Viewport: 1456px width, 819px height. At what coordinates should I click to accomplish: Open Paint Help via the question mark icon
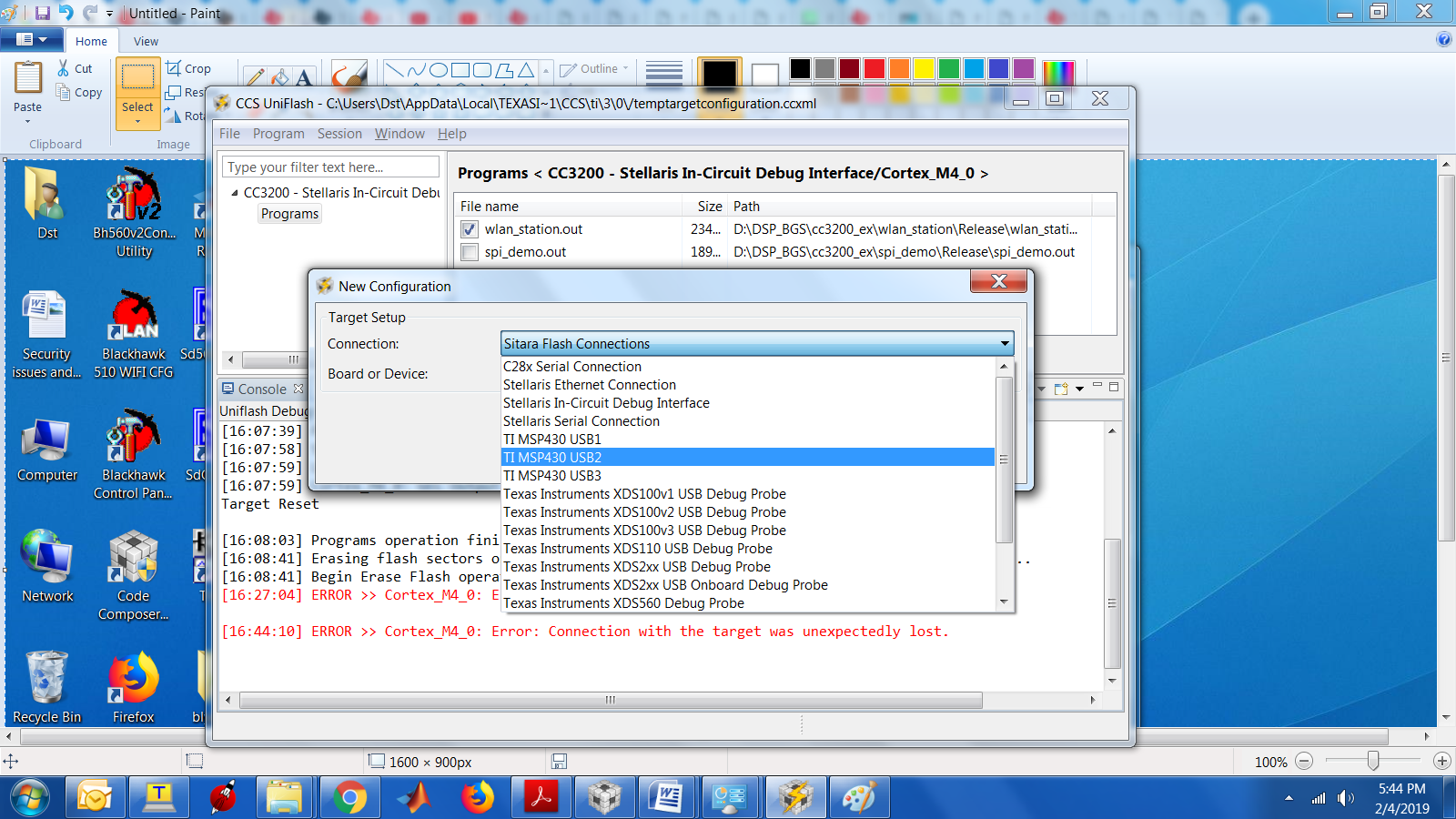point(1443,39)
